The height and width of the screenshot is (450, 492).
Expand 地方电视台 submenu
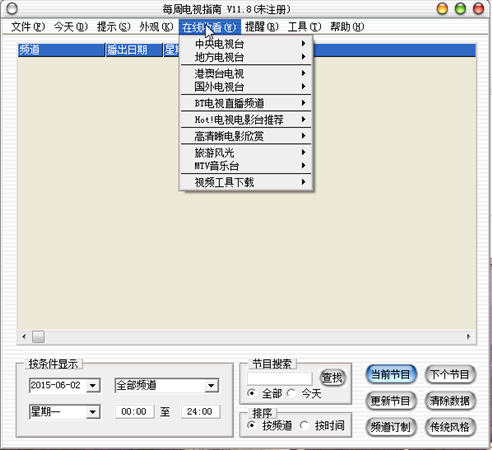coord(246,57)
